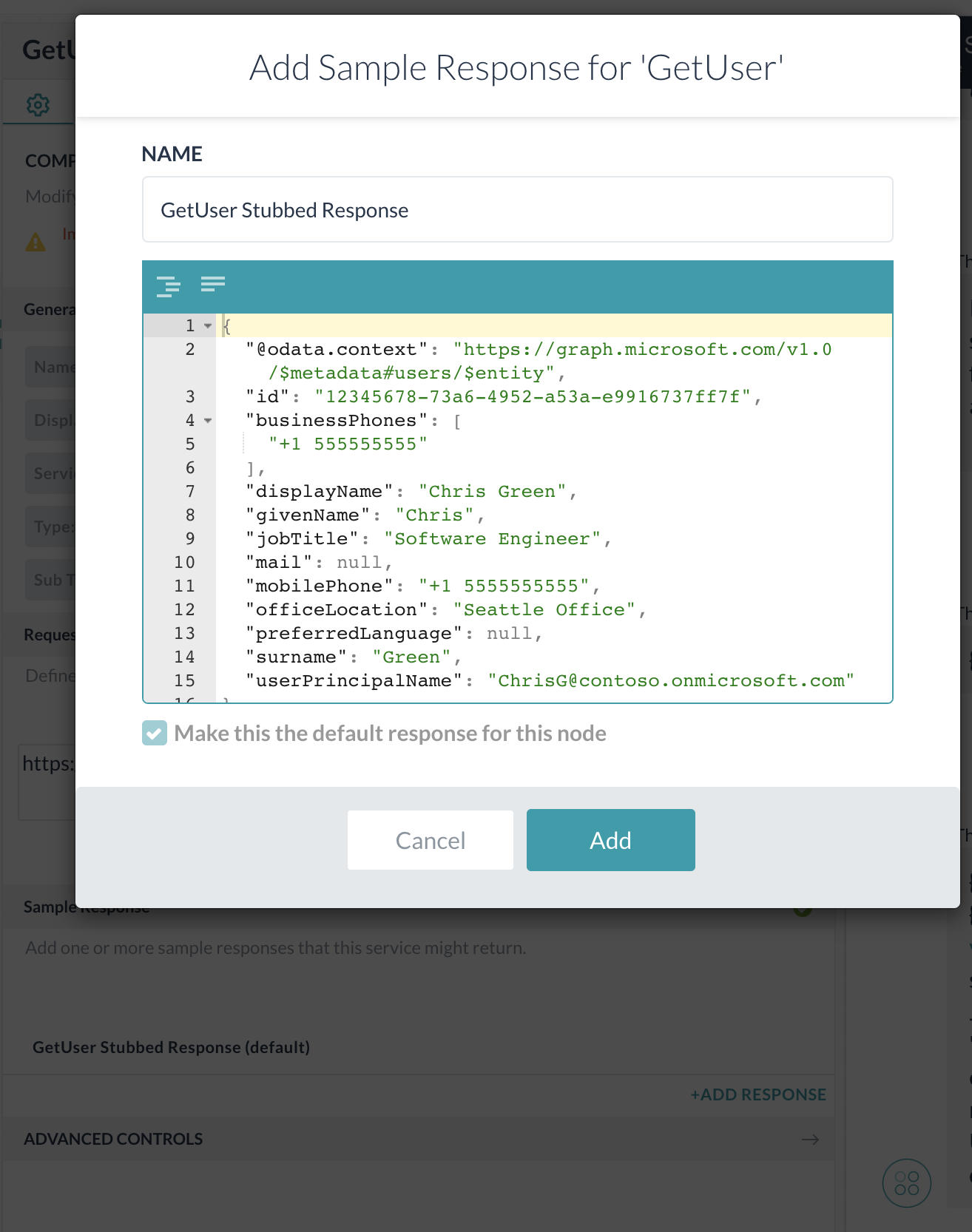Click the Advanced Controls arrow icon
The width and height of the screenshot is (972, 1232).
click(x=810, y=1140)
